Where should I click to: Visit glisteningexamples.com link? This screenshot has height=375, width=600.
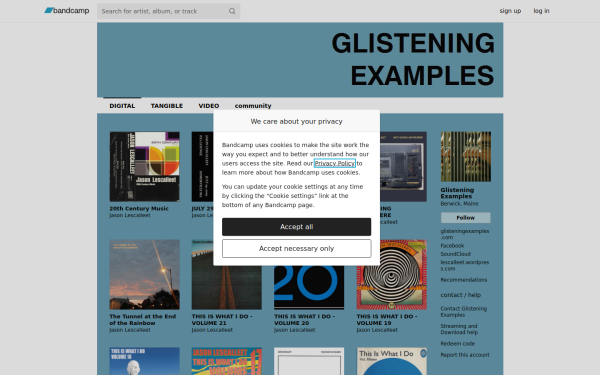[x=465, y=234]
